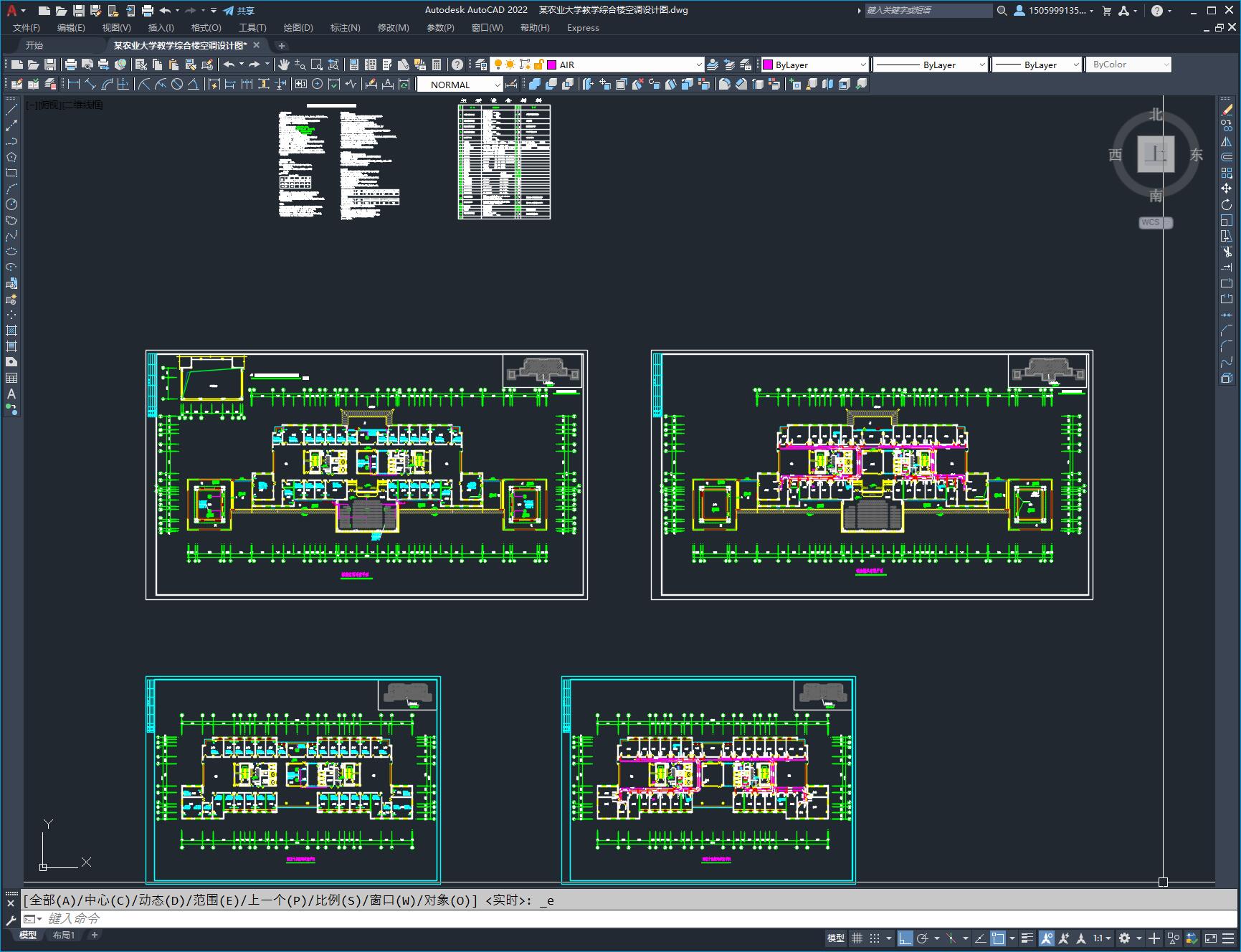The height and width of the screenshot is (952, 1241).
Task: Toggle isometric drafting in status bar
Action: pos(951,938)
